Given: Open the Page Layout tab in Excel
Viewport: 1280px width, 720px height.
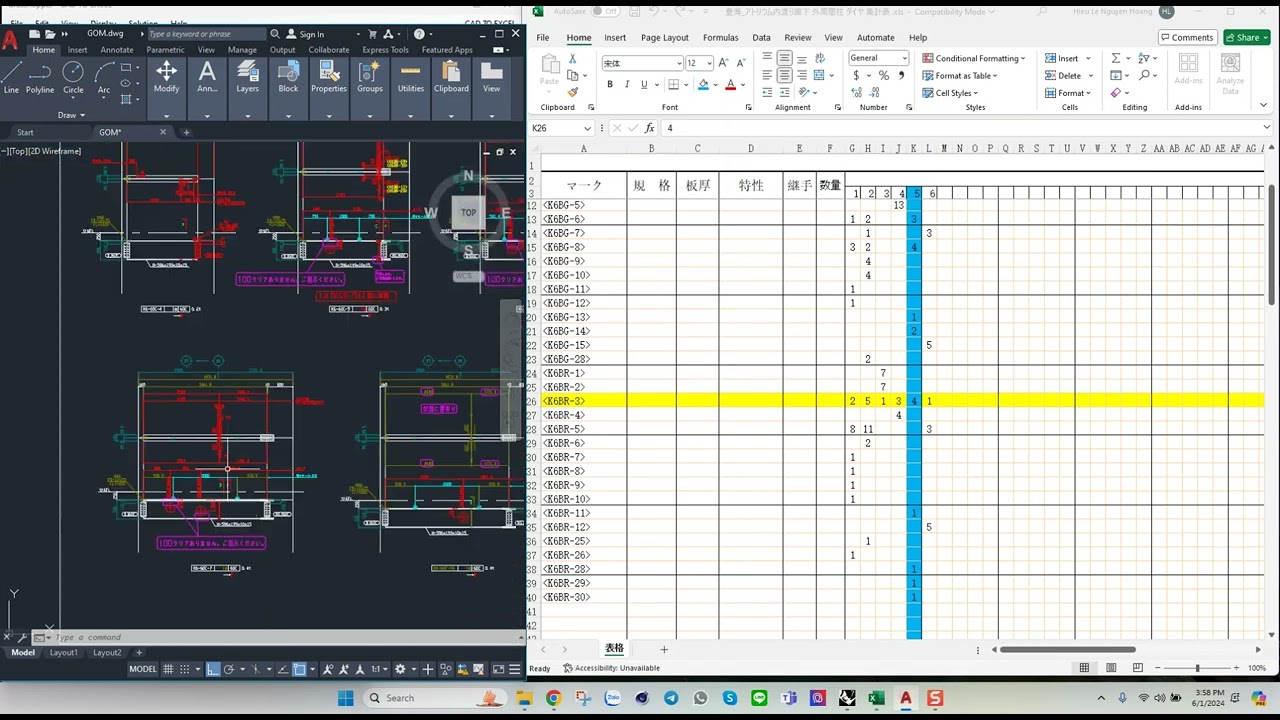Looking at the screenshot, I should pos(665,38).
